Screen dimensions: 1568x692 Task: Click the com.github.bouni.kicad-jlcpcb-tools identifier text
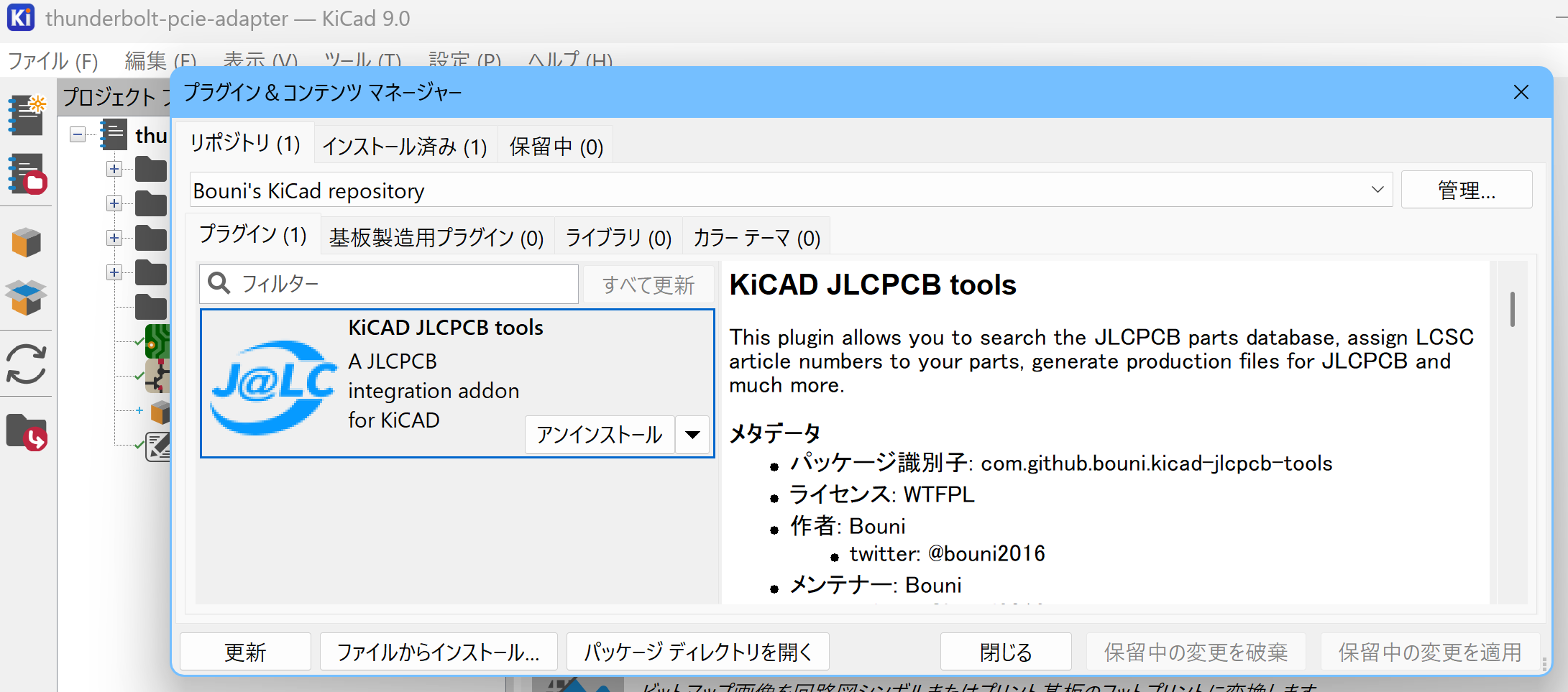(1157, 463)
